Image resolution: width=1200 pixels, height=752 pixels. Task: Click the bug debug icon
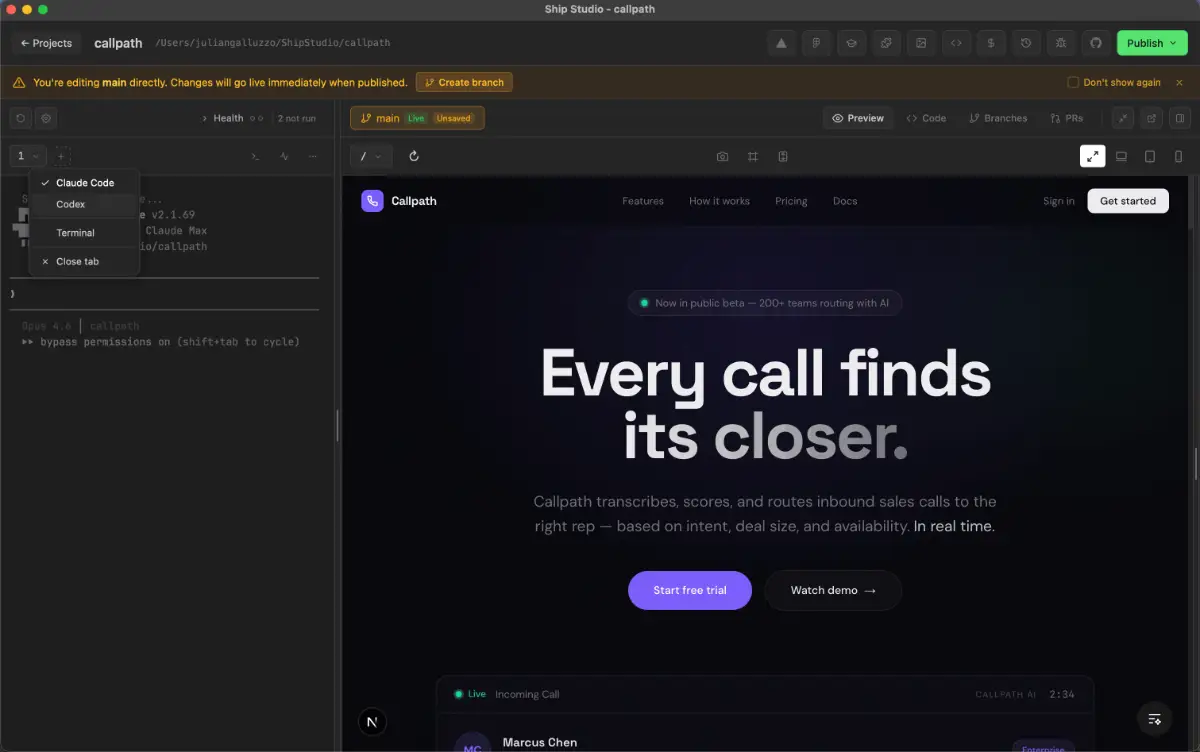pyautogui.click(x=1061, y=43)
